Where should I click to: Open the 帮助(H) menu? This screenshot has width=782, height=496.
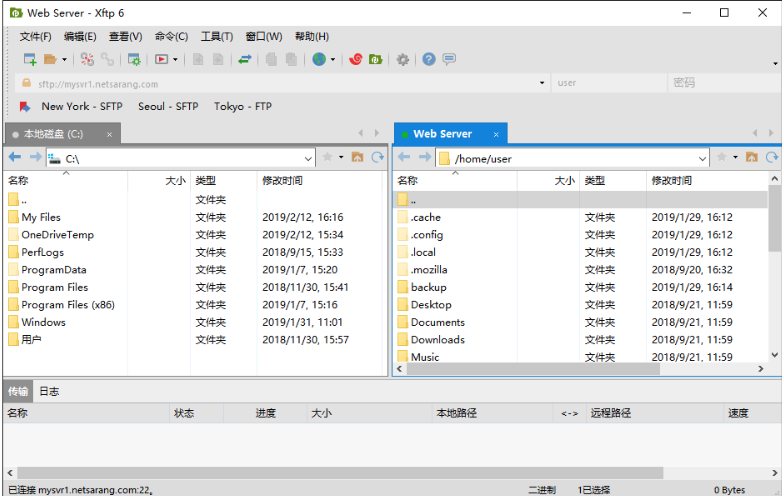pos(312,36)
